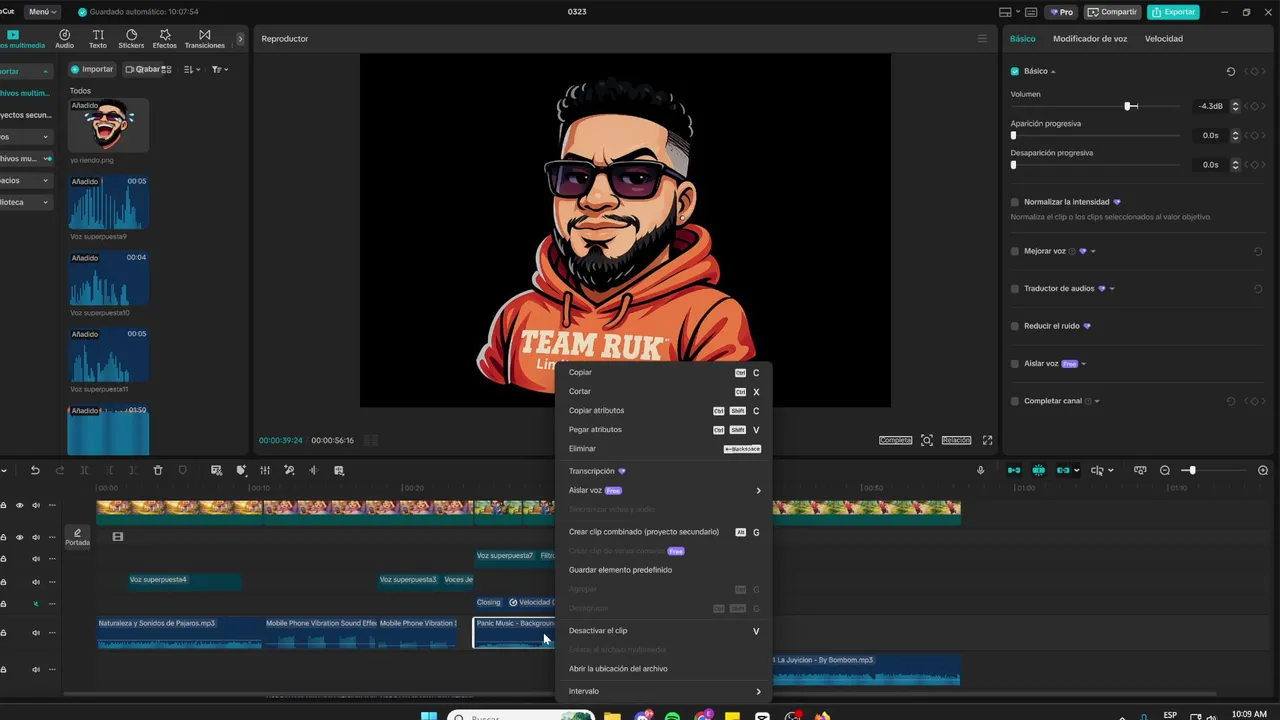1280x720 pixels.
Task: Click the timeline zoom slider
Action: (x=1214, y=470)
